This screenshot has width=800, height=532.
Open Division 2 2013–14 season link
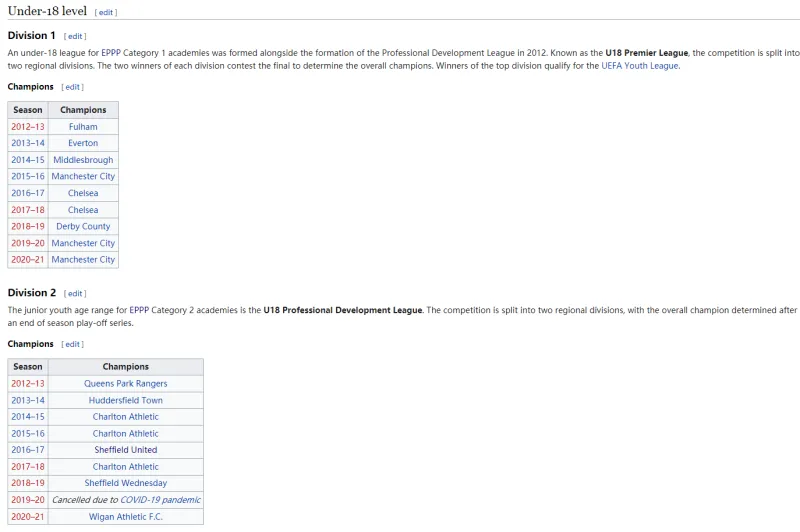[28, 400]
